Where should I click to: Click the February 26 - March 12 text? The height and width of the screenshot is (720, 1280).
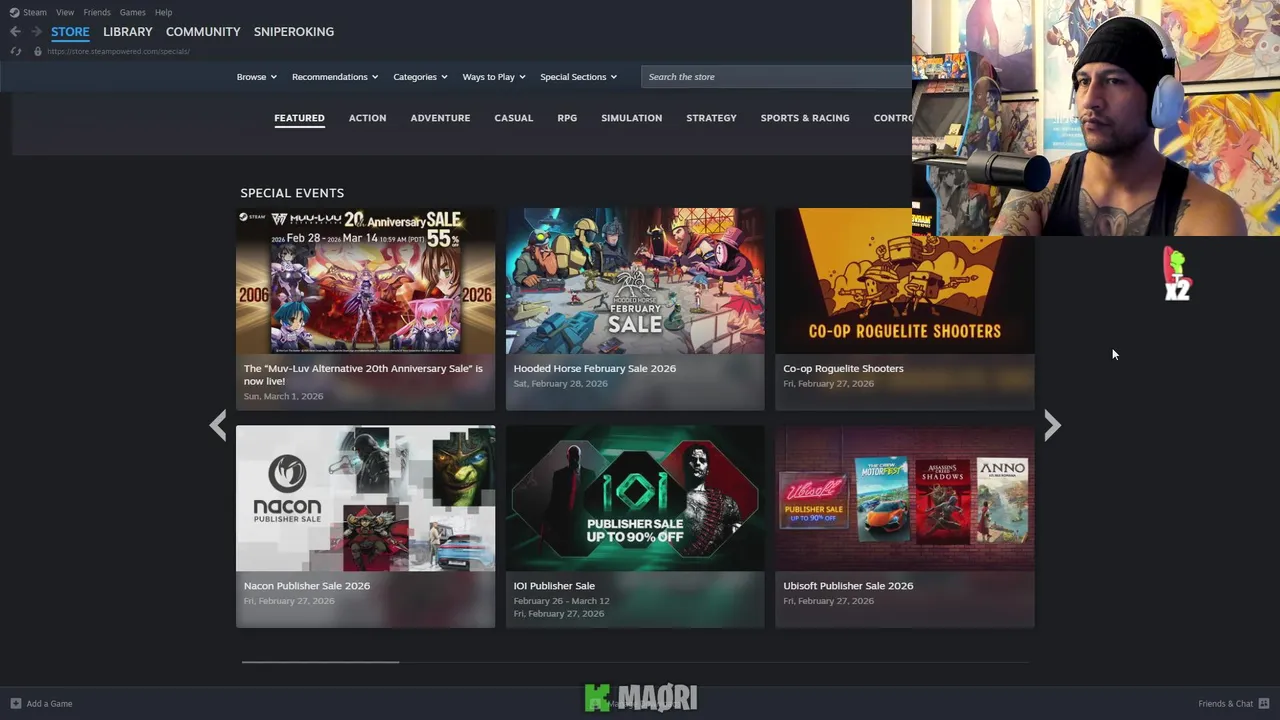tap(561, 601)
